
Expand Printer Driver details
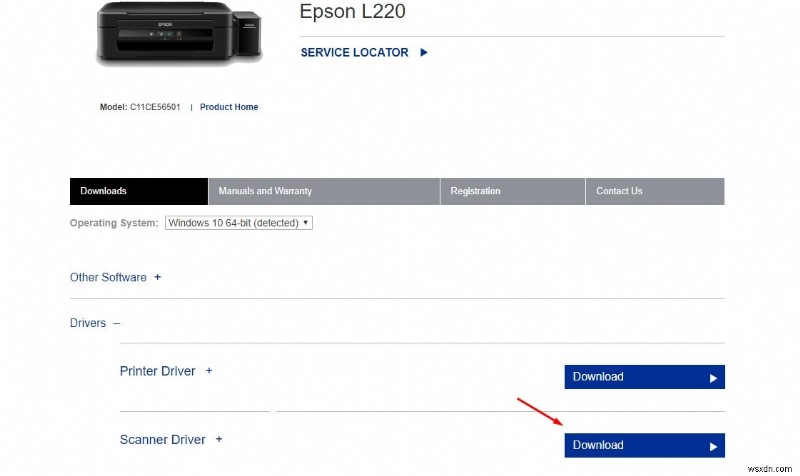click(x=157, y=371)
